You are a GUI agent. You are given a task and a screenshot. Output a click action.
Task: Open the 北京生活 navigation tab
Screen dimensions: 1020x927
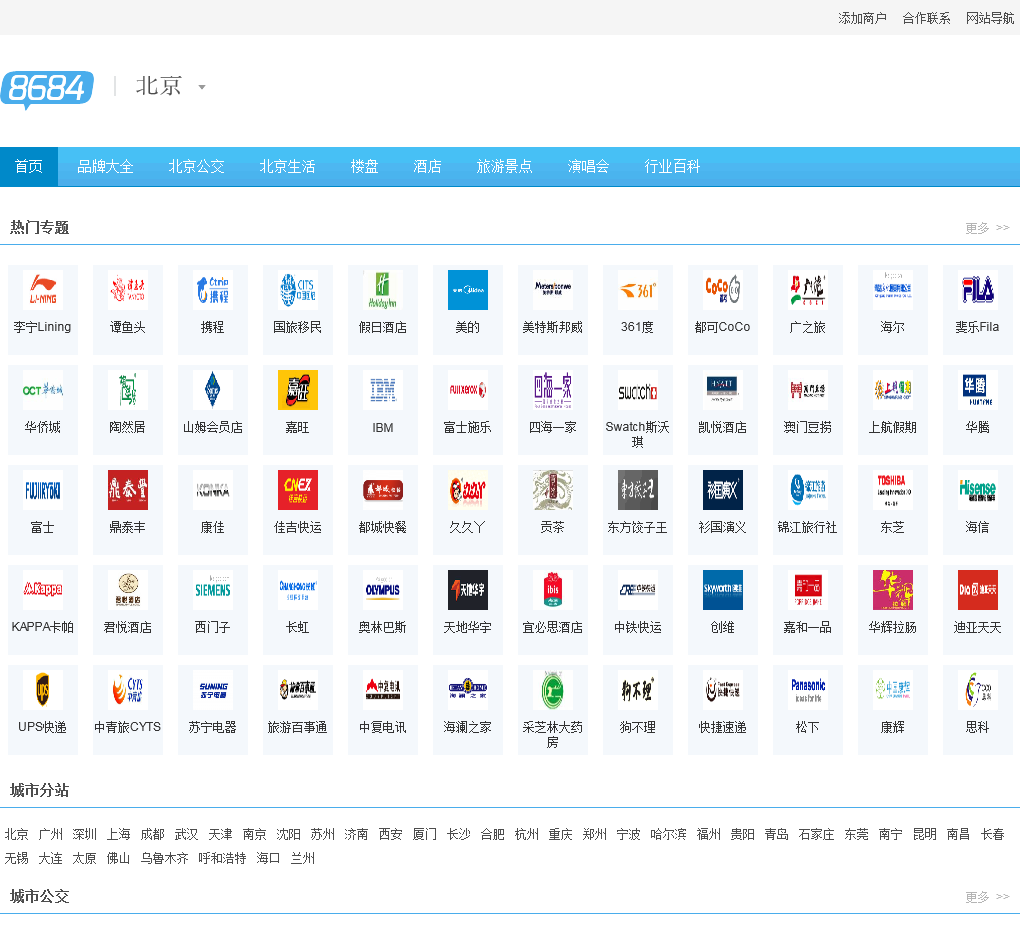287,167
